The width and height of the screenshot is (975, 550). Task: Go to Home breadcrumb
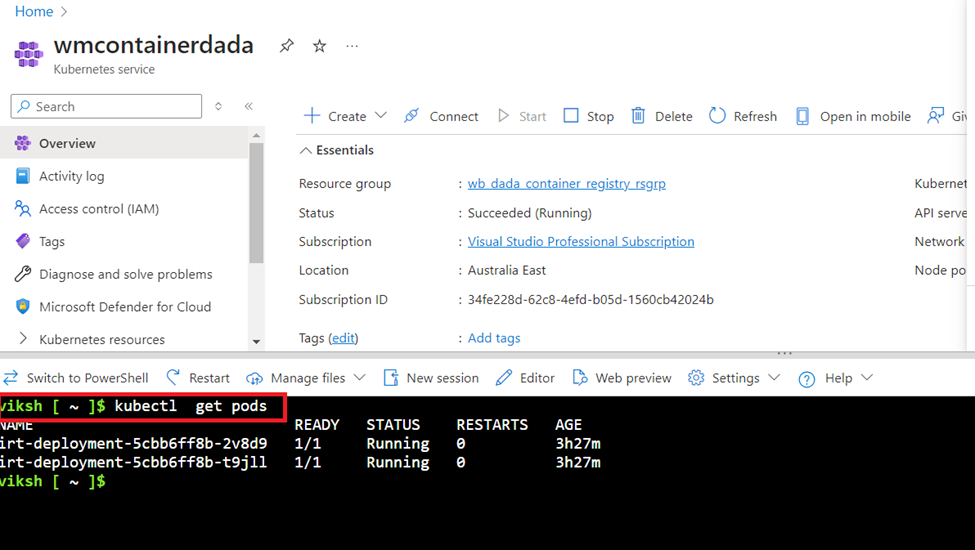tap(34, 11)
